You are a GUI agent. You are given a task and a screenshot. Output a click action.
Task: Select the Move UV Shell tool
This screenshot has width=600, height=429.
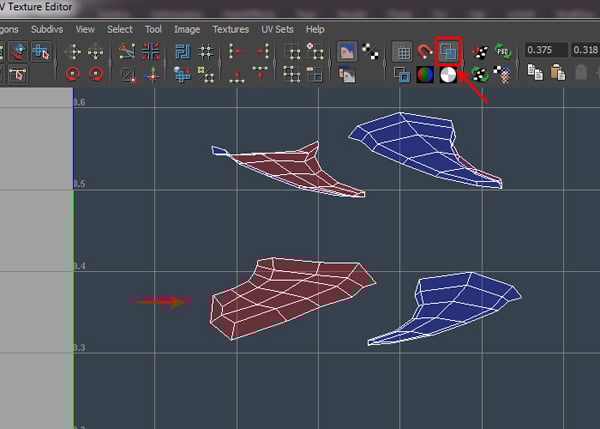point(41,51)
